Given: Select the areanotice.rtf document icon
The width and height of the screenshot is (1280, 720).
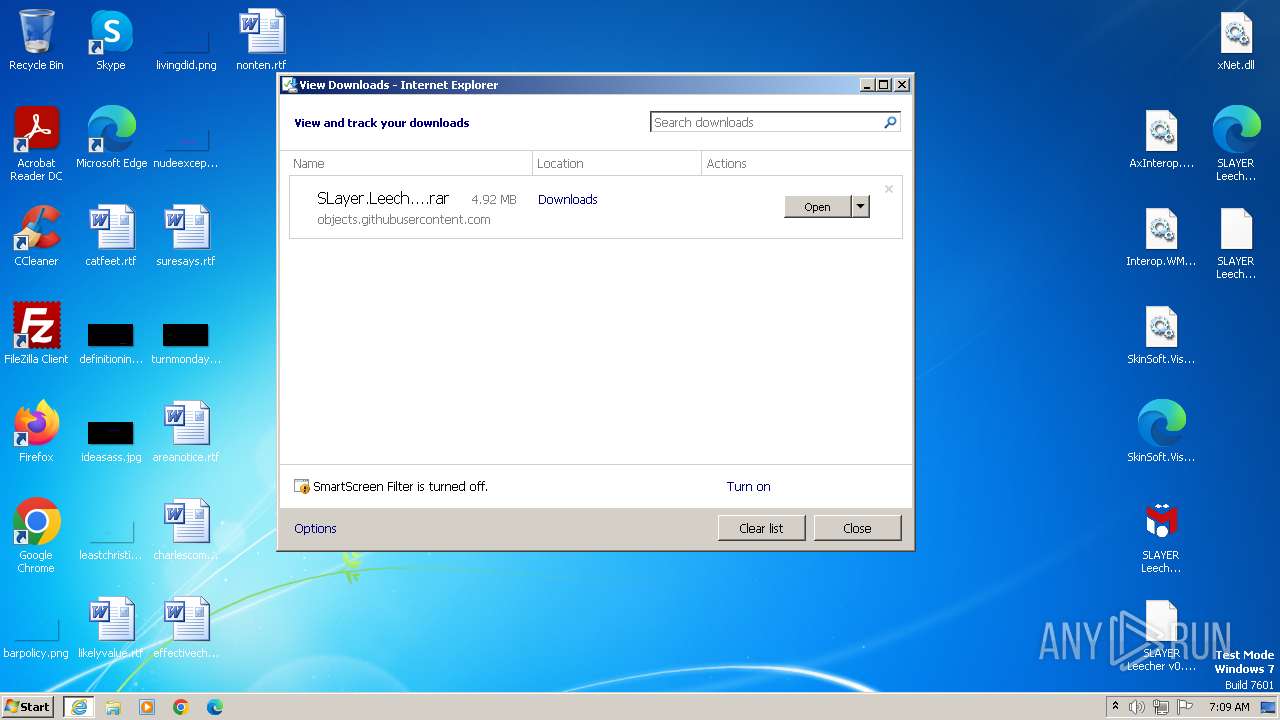Looking at the screenshot, I should coord(186,432).
